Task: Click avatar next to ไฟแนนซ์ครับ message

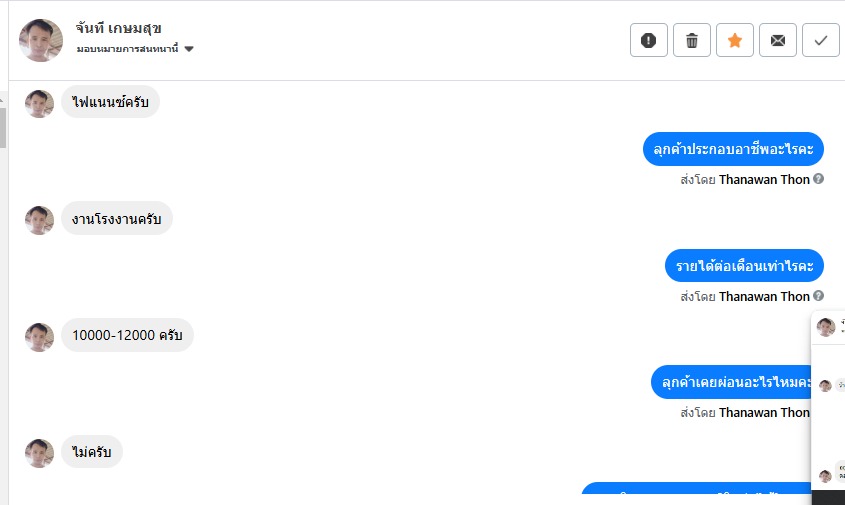Action: click(39, 103)
